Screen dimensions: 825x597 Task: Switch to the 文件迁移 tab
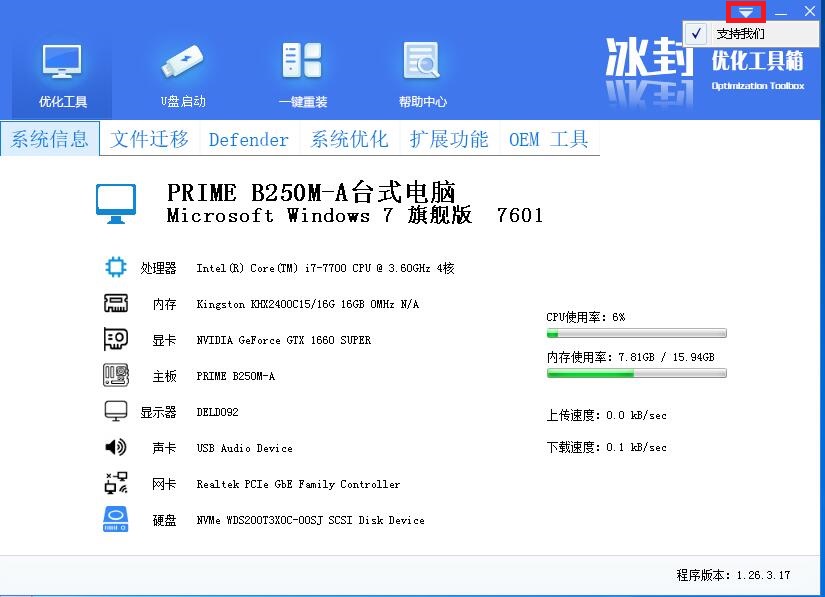150,139
